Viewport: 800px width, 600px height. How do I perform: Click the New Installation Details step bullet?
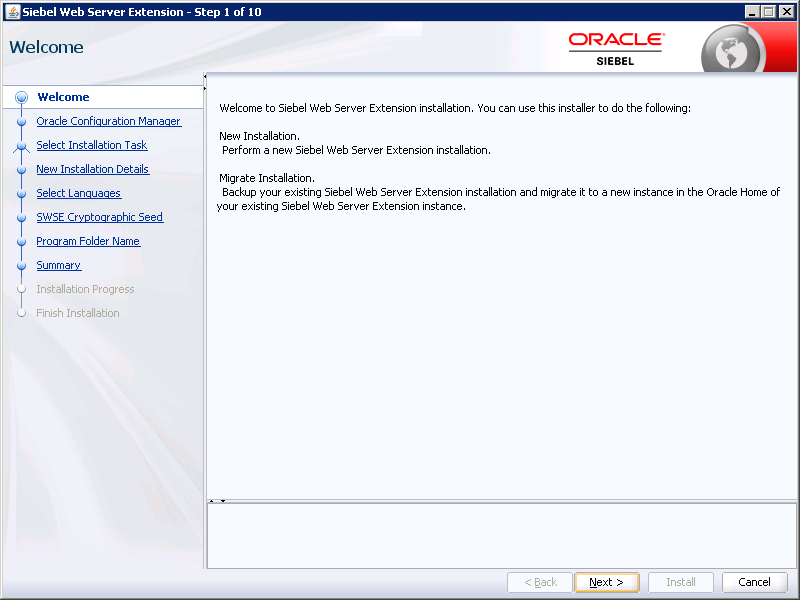(21, 170)
